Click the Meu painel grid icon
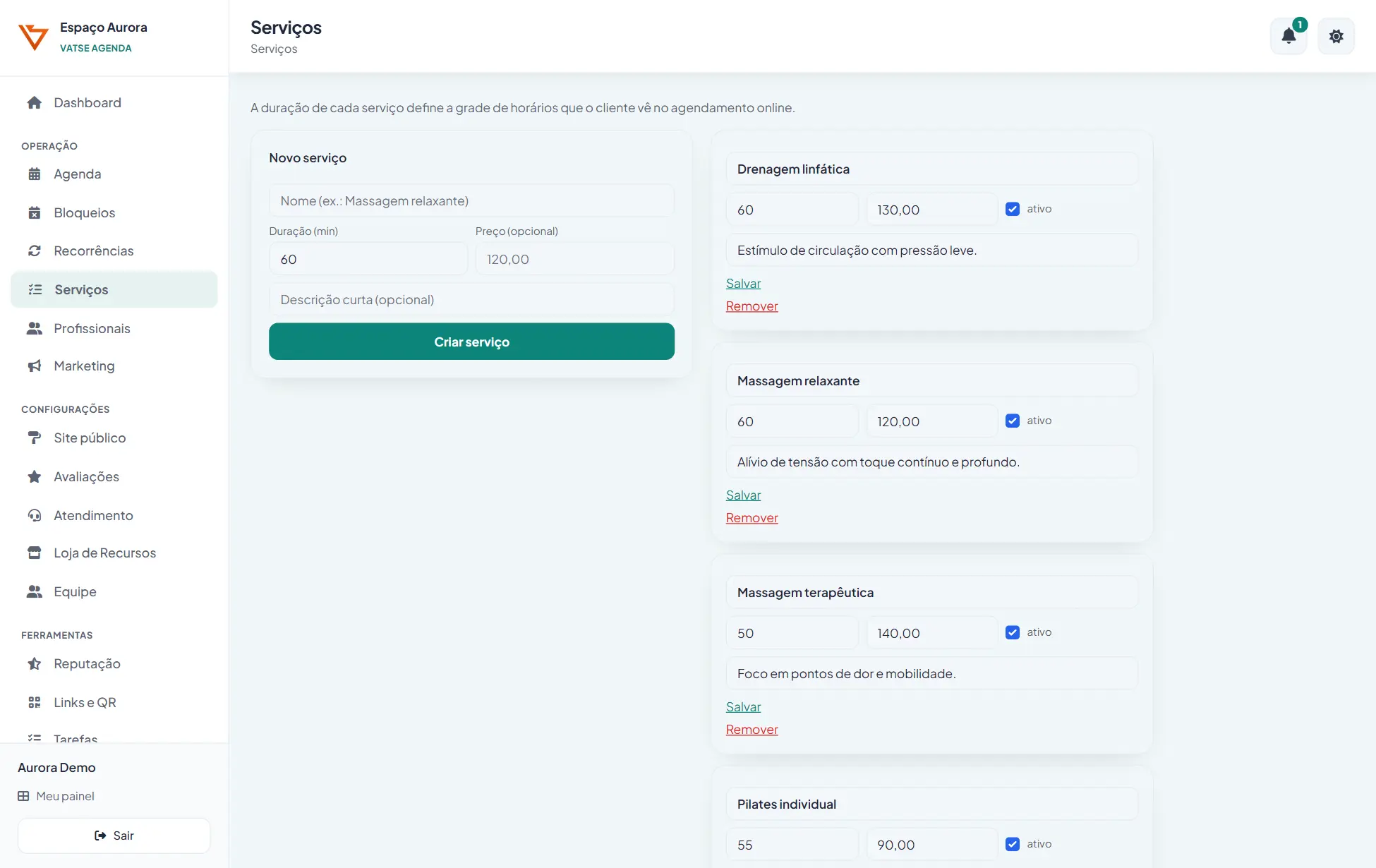 [x=23, y=796]
